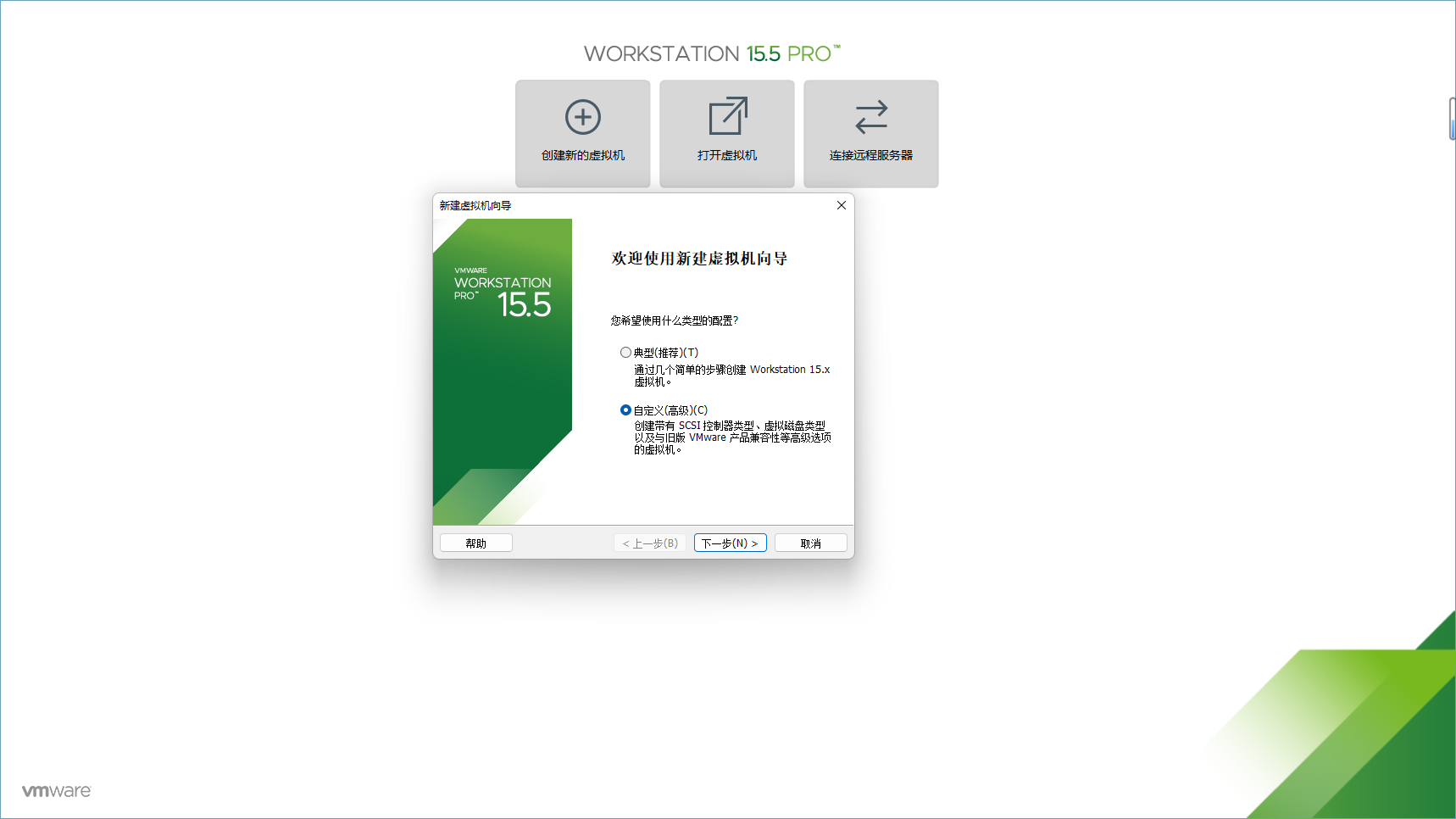Click the plus-circle create new virtual machine icon
The height and width of the screenshot is (819, 1456).
point(583,117)
